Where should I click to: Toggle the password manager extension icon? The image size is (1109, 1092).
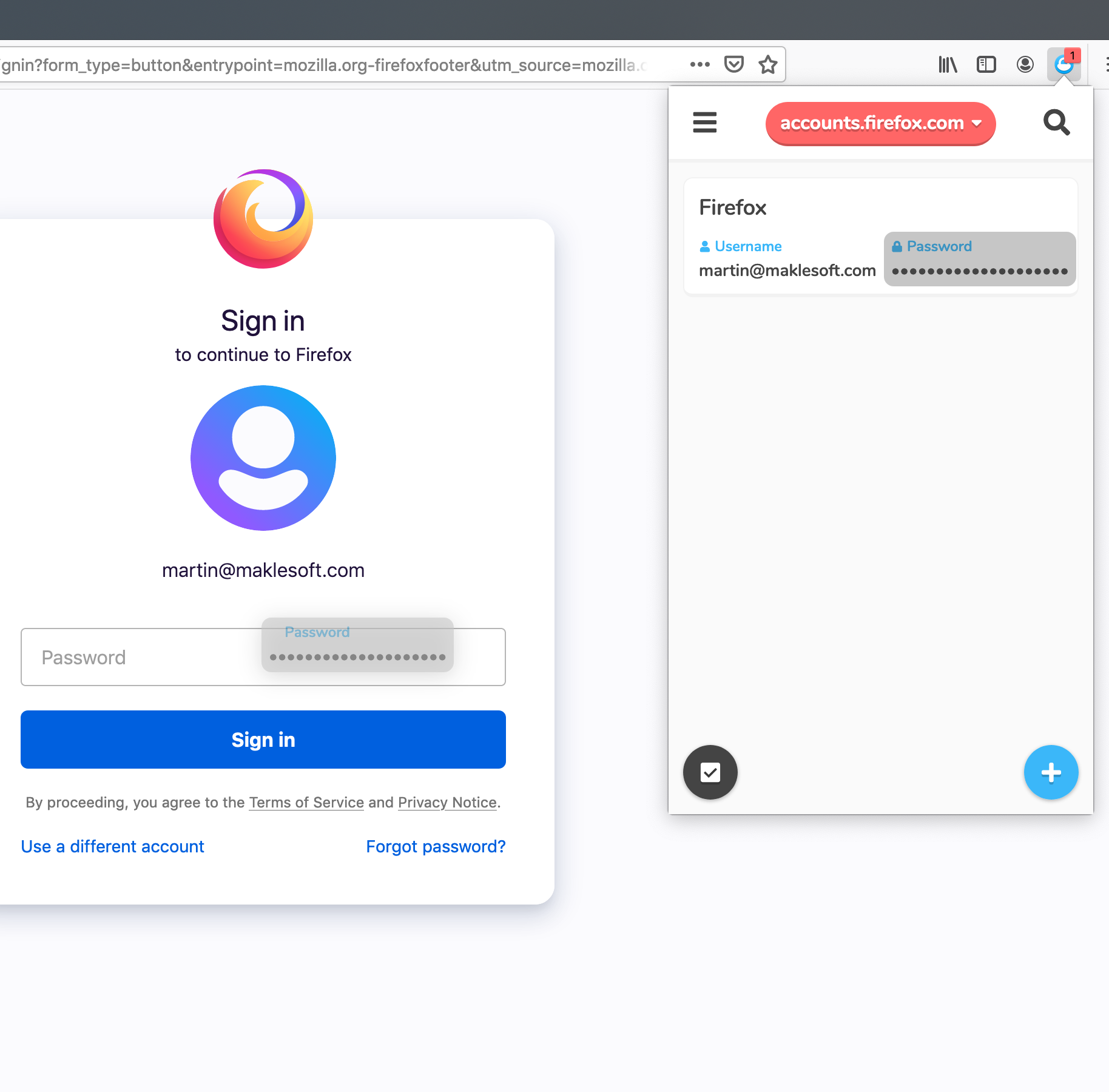click(x=1064, y=64)
